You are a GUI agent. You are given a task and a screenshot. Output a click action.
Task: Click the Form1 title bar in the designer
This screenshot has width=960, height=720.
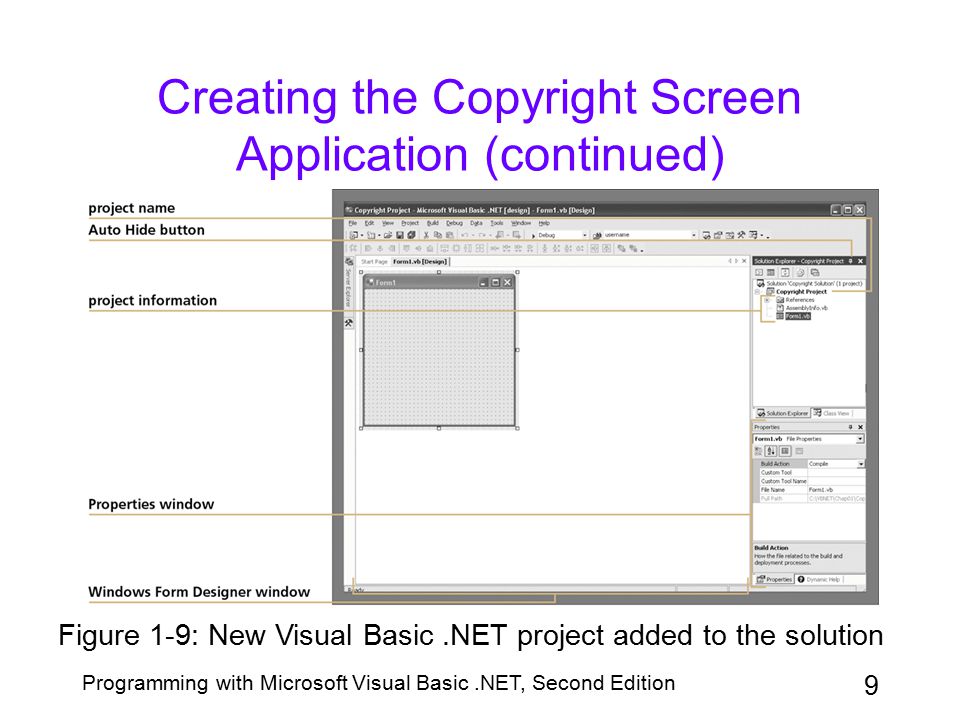[x=438, y=282]
